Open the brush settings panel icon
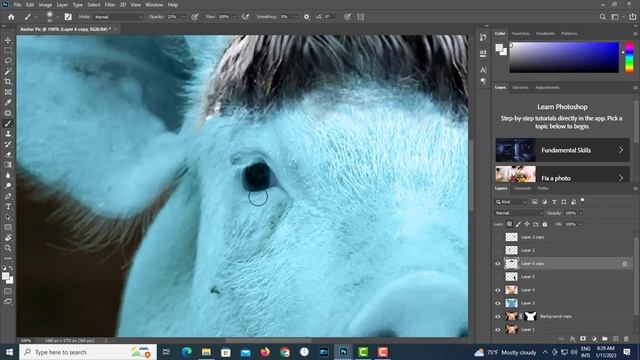 point(68,17)
